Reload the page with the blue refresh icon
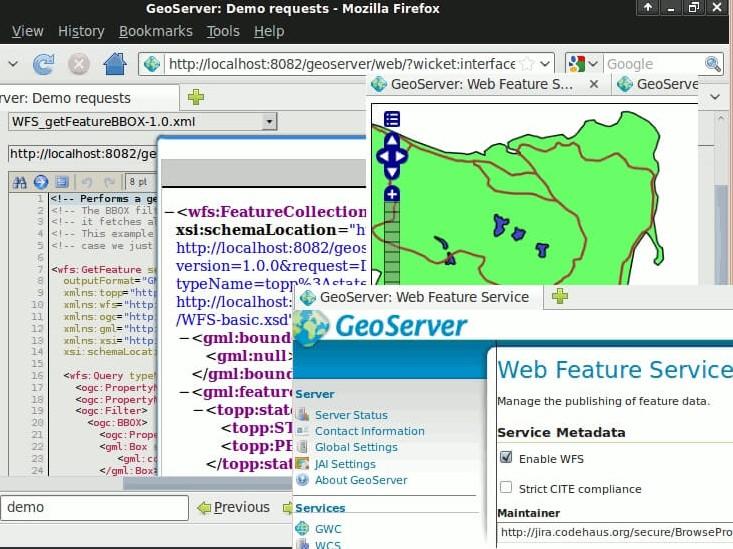Image resolution: width=733 pixels, height=549 pixels. (43, 64)
